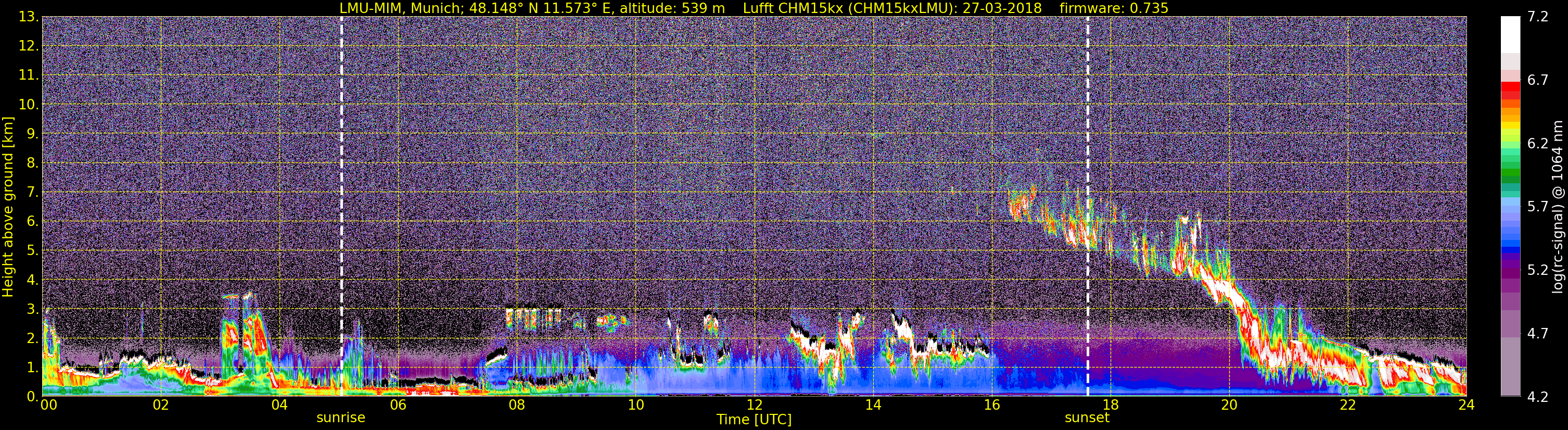Click the colorbar tick label 7.2
This screenshot has width=1568, height=430.
coord(1538,17)
